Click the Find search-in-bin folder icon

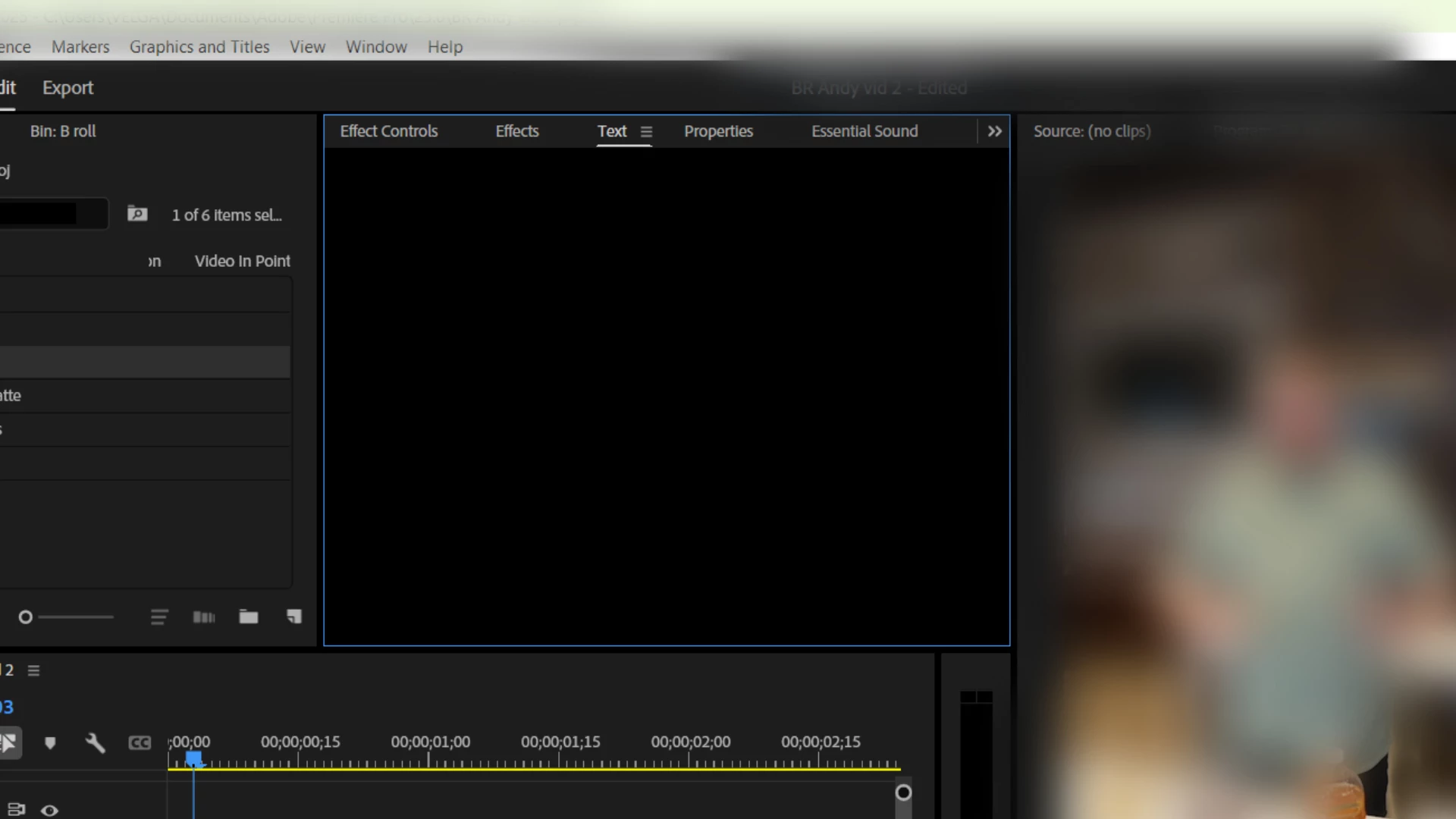[137, 215]
